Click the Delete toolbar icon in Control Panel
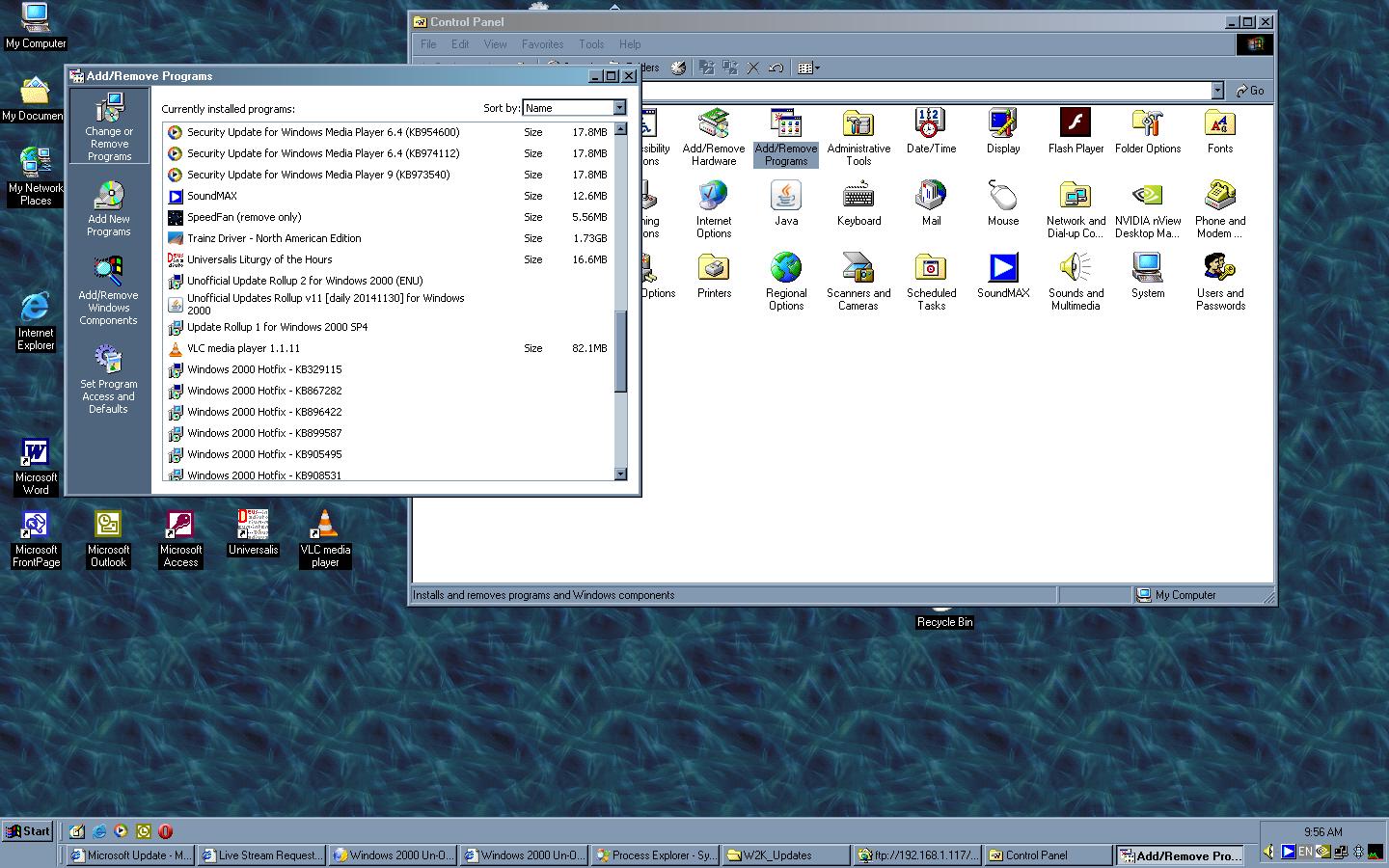Screen dimensions: 1389x868 [752, 68]
